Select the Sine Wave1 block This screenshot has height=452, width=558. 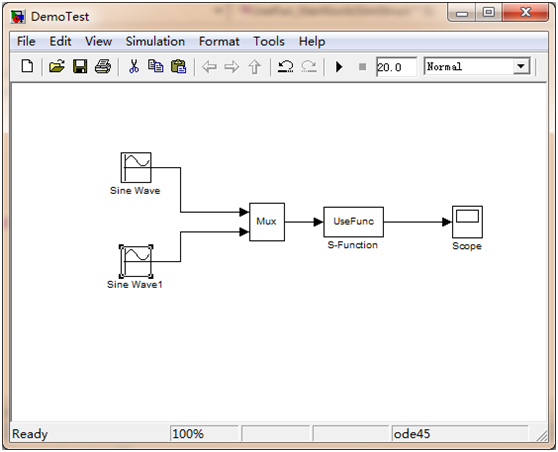(136, 261)
